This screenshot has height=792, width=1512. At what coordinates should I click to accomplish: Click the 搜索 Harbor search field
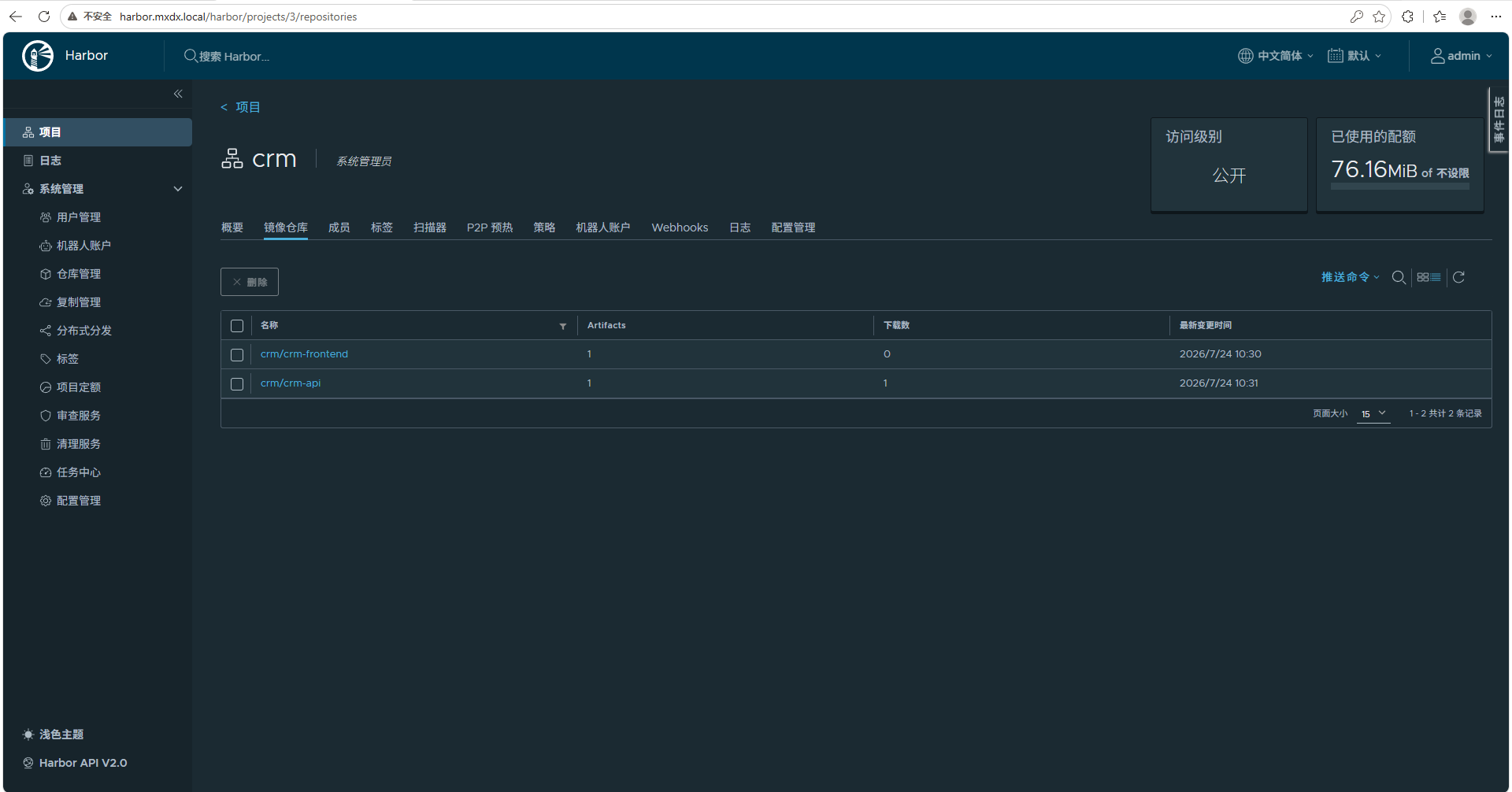tap(233, 57)
